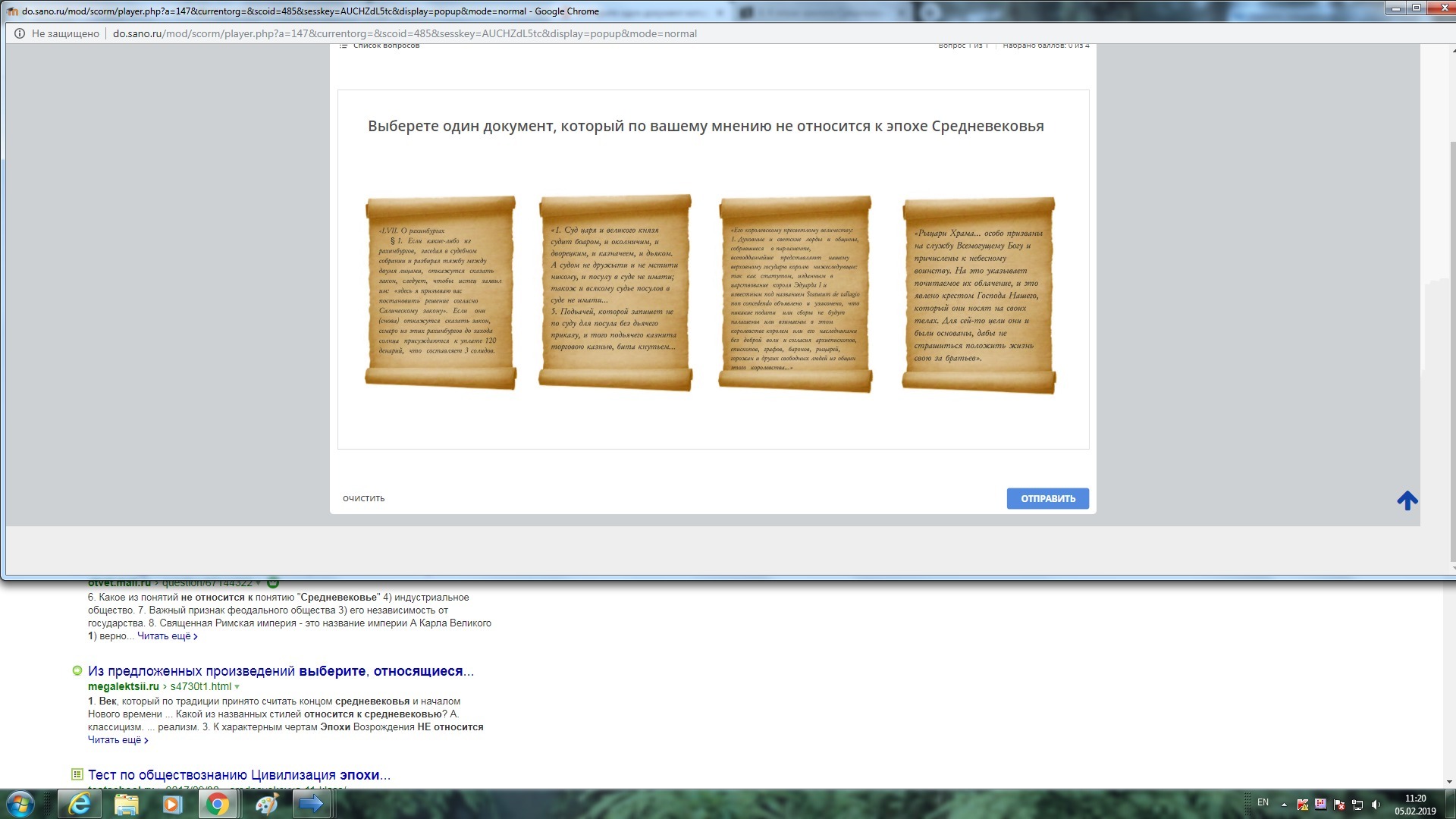1456x819 pixels.
Task: Open Internet Explorer from taskbar
Action: pyautogui.click(x=80, y=804)
